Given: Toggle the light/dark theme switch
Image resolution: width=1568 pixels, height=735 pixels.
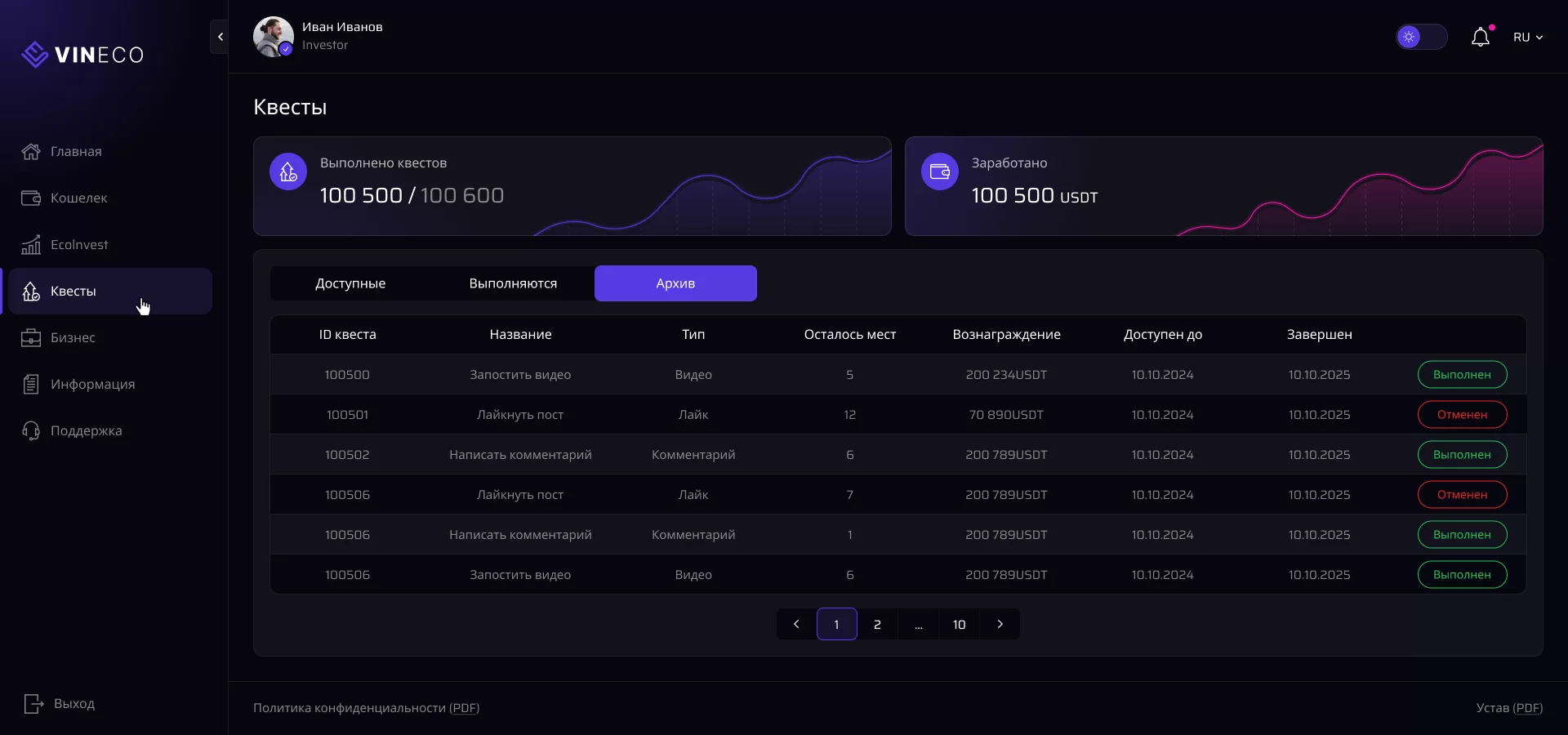Looking at the screenshot, I should click(x=1421, y=38).
